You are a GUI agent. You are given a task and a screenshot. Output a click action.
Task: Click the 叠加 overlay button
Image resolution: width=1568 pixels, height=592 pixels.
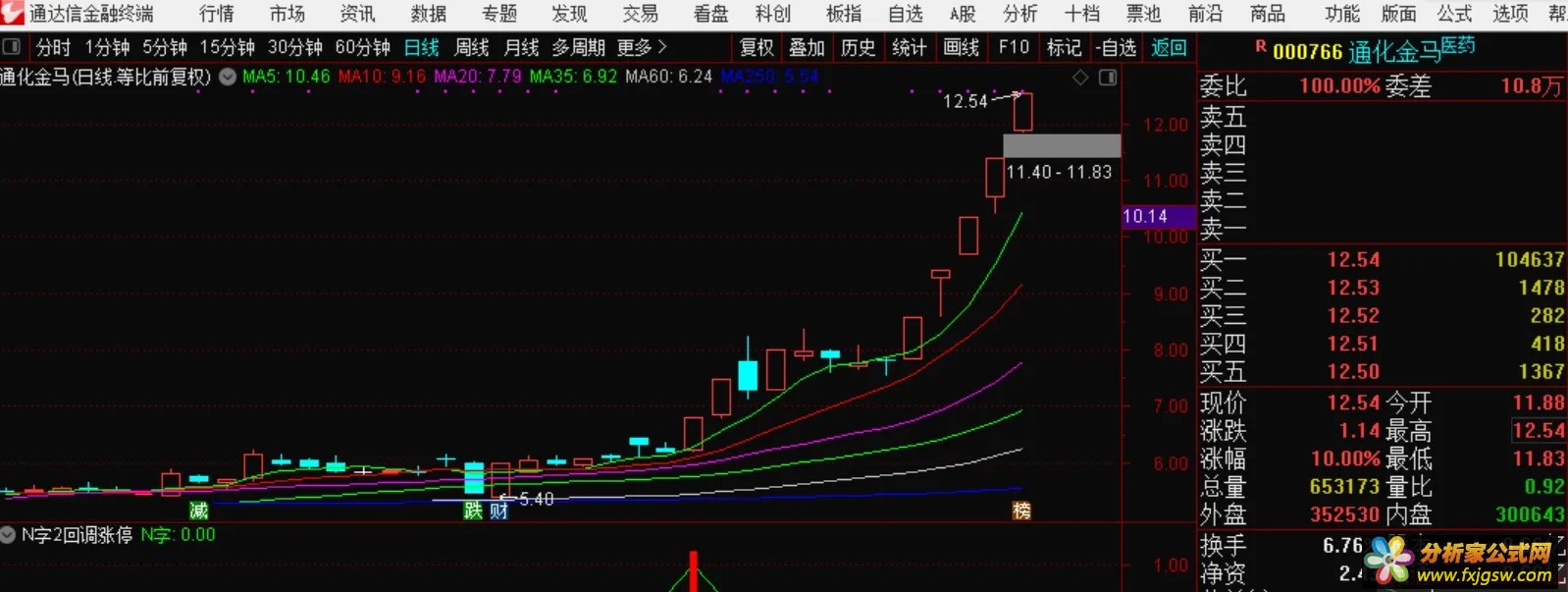click(x=807, y=47)
